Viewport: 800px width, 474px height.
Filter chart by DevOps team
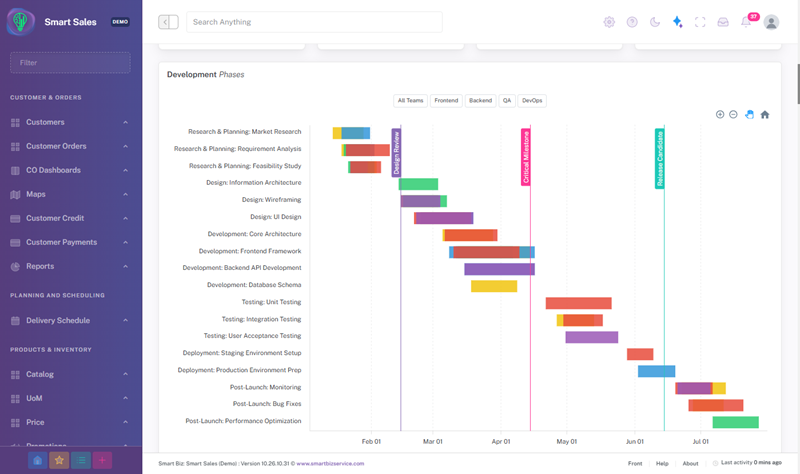tap(532, 101)
